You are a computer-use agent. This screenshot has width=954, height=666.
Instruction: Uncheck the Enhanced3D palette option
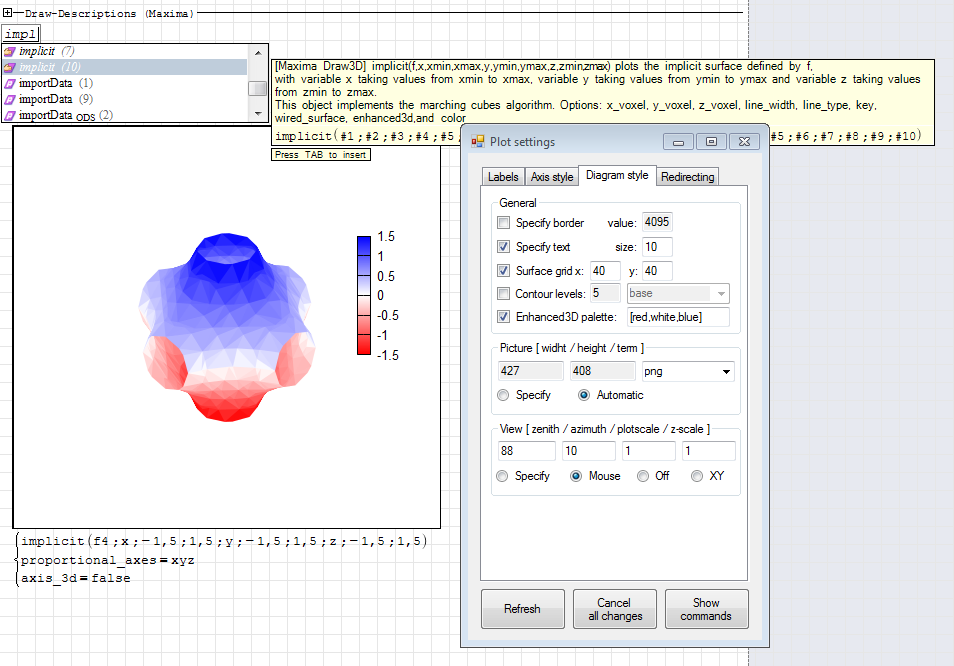coord(504,317)
